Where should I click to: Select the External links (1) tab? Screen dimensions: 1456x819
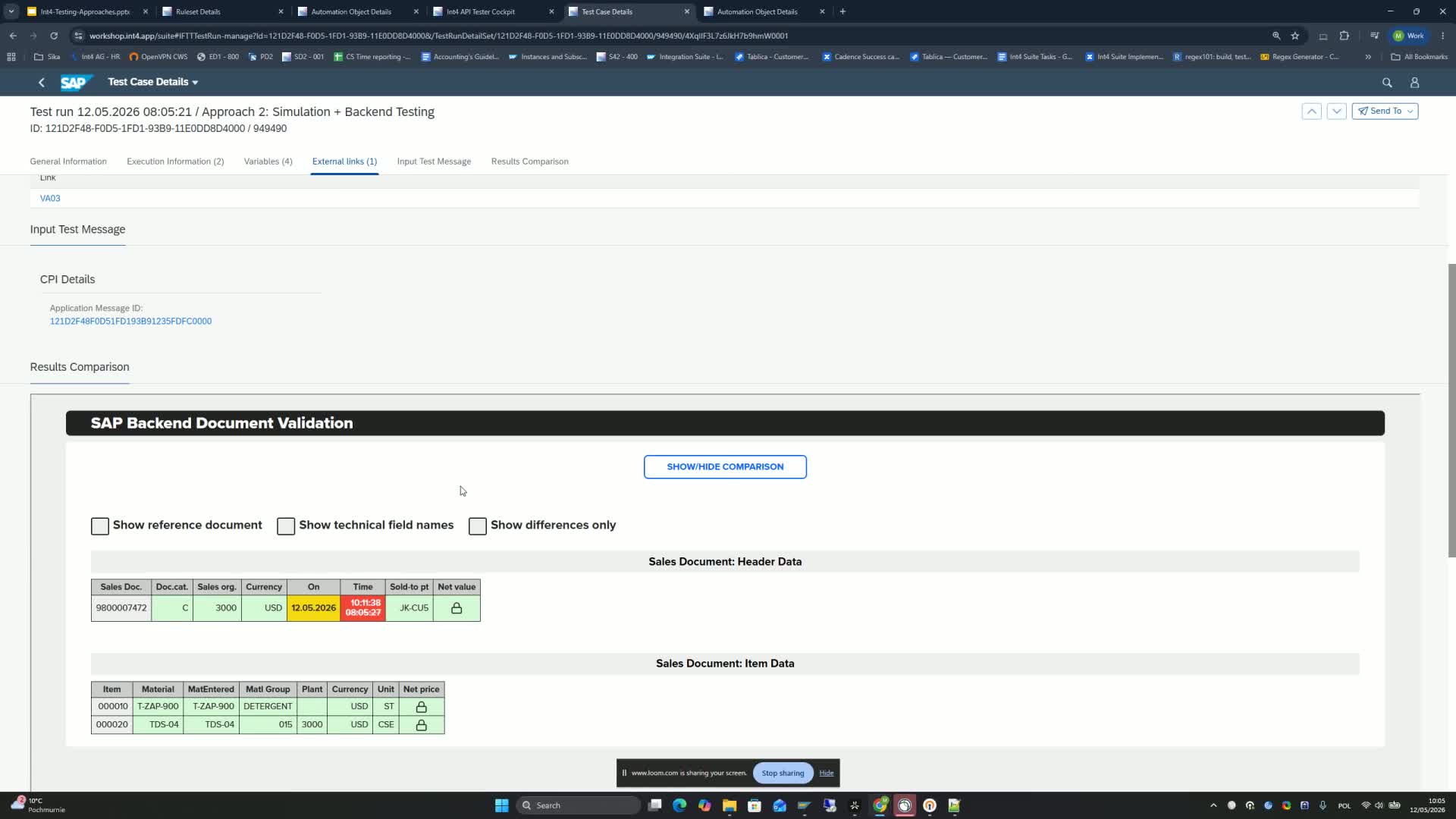coord(344,162)
